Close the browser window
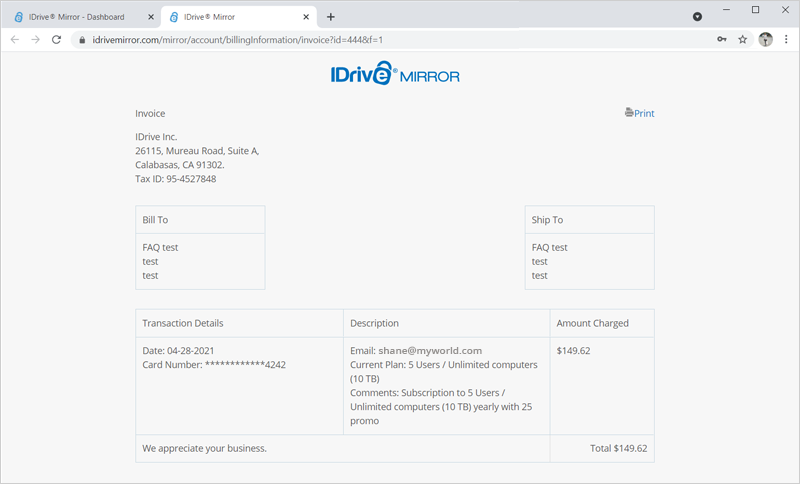The height and width of the screenshot is (484, 800). point(785,10)
